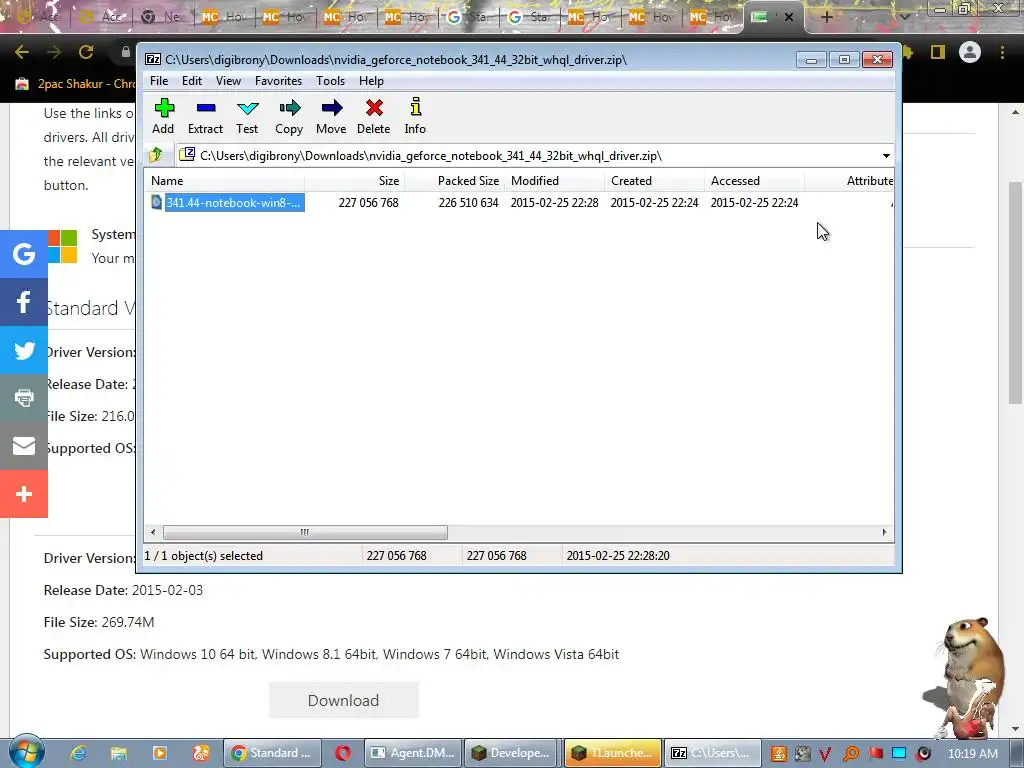Open the Favorites menu
Image resolution: width=1024 pixels, height=768 pixels.
click(x=279, y=81)
